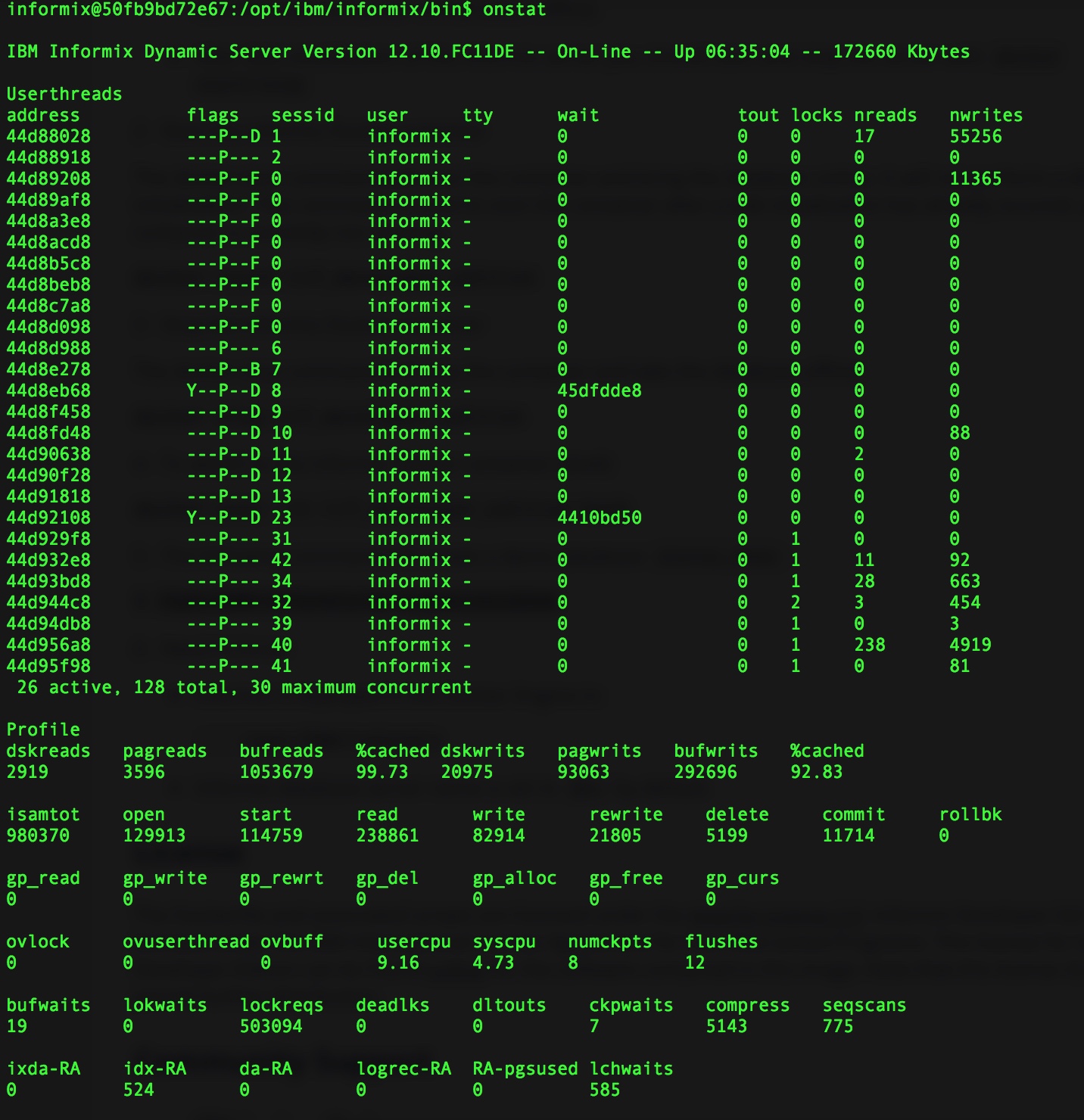Click the '26 active, 128 total' summary line
Image resolution: width=1084 pixels, height=1120 pixels.
[245, 687]
